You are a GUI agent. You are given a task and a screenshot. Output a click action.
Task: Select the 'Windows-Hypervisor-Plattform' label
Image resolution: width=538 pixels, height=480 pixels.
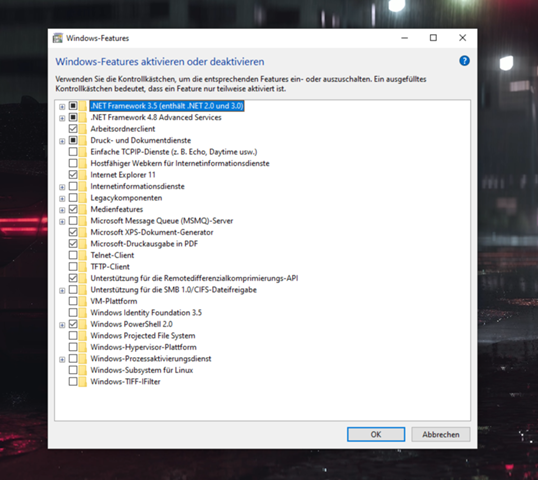pos(143,347)
